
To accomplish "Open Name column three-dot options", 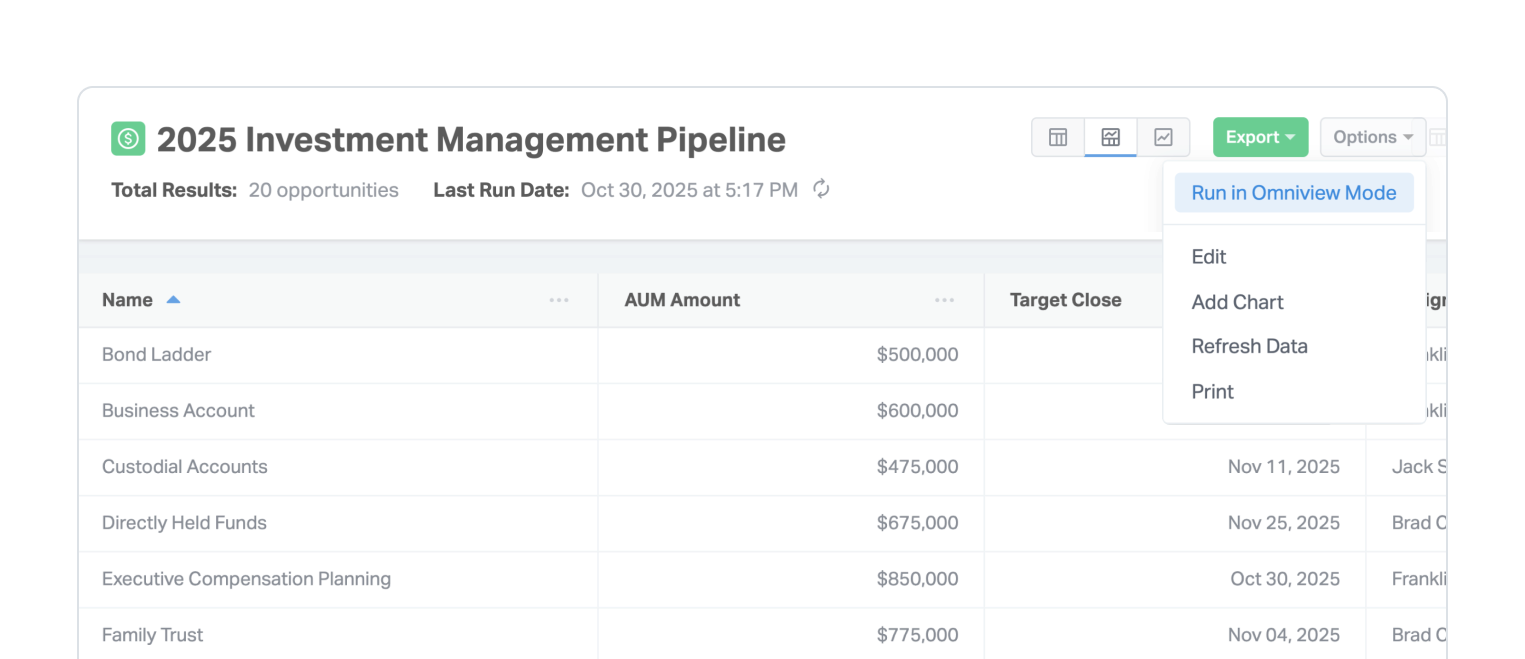I will click(x=558, y=300).
